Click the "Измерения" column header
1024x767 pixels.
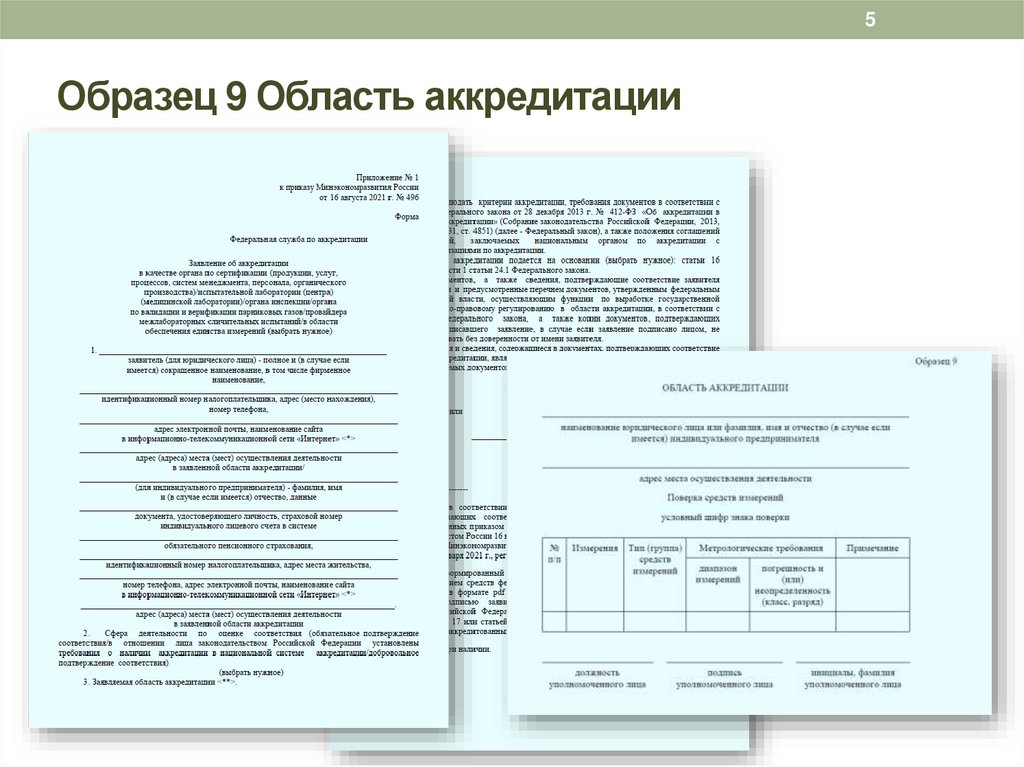[597, 547]
